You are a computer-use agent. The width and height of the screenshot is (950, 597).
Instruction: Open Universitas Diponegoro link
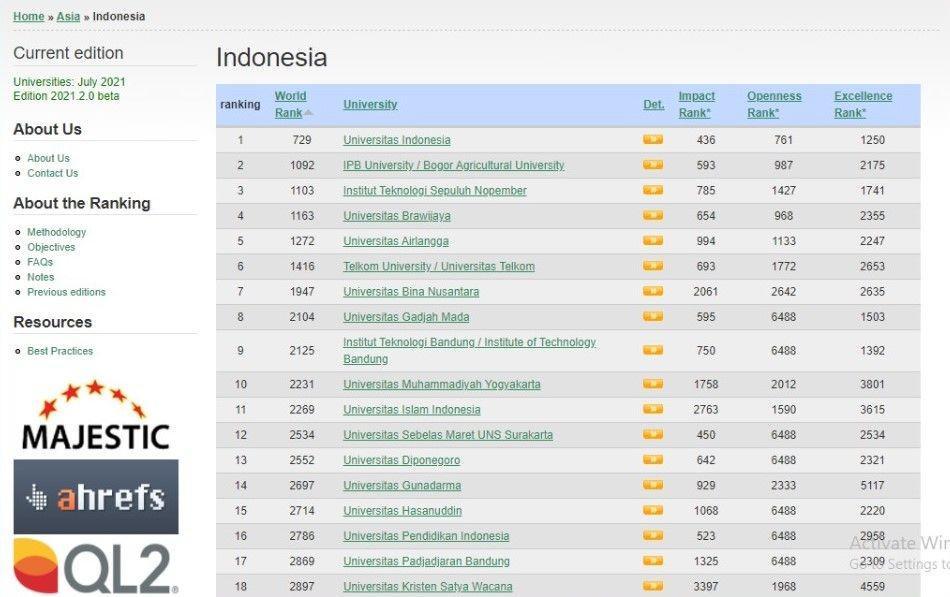pos(401,460)
